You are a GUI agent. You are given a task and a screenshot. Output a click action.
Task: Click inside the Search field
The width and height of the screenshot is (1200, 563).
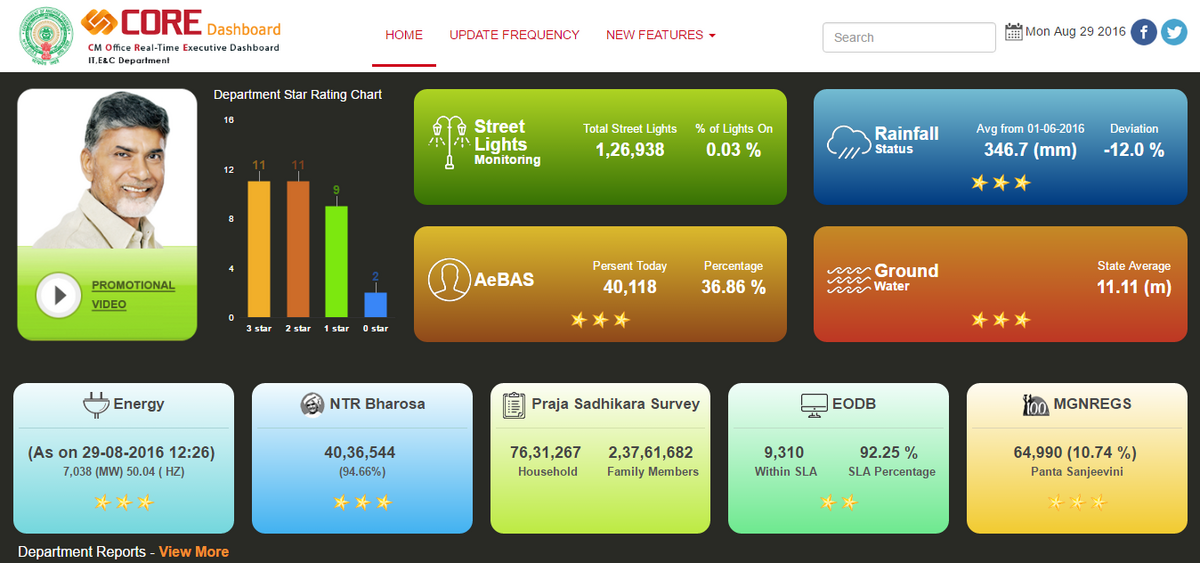coord(908,37)
